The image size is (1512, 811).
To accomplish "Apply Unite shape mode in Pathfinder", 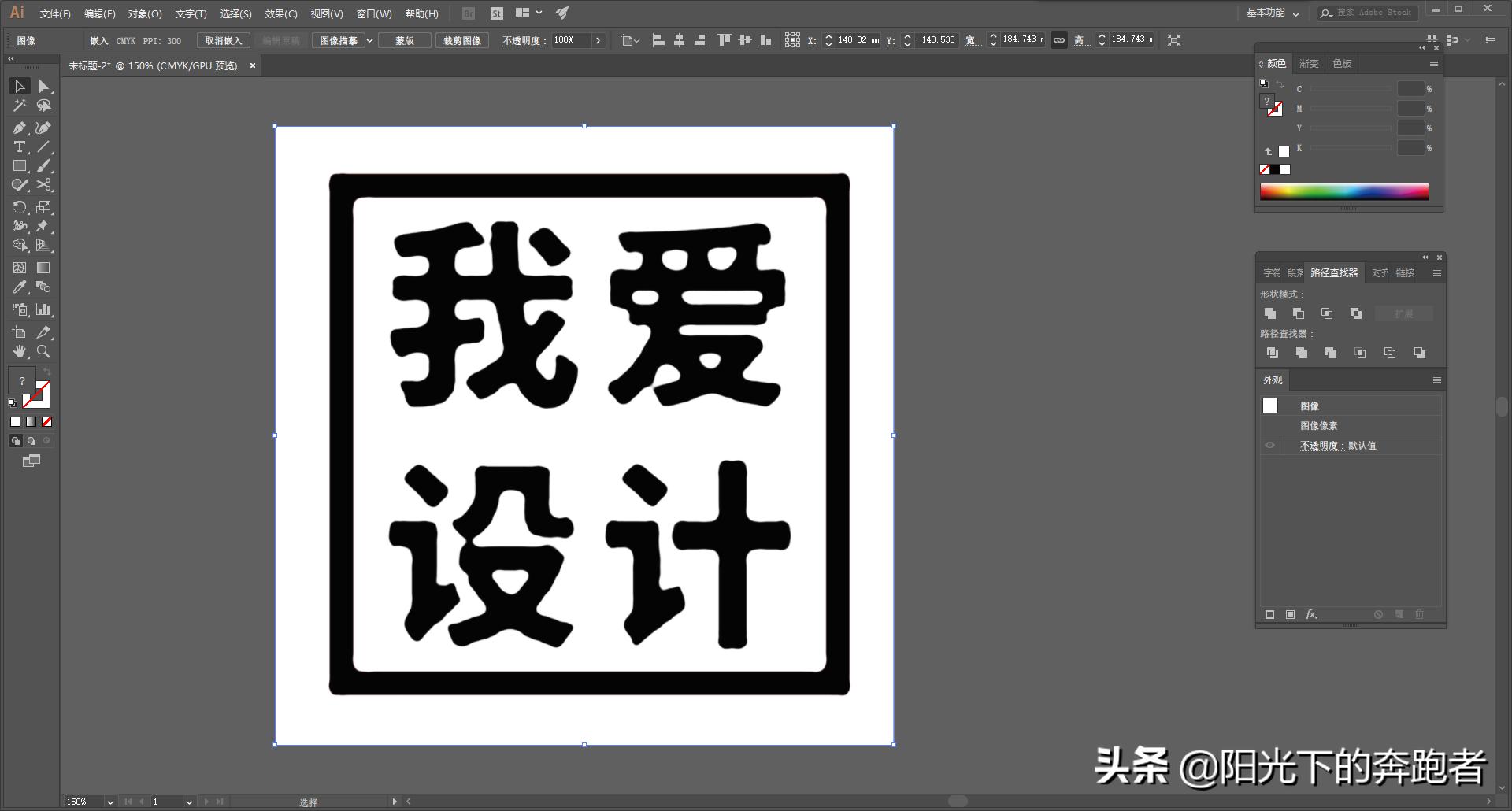I will (x=1271, y=313).
